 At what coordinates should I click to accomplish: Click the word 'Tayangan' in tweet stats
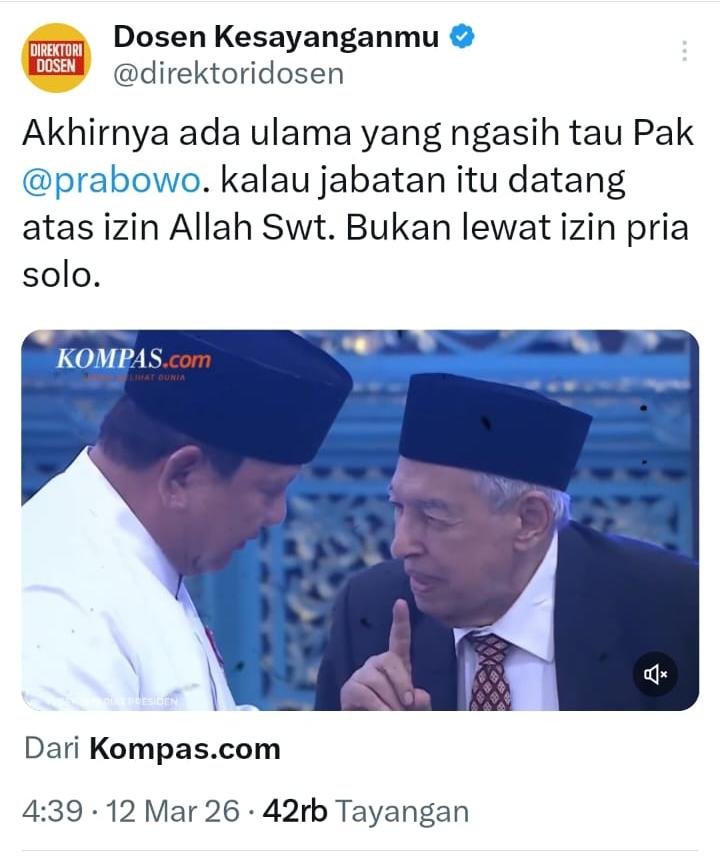tap(402, 812)
